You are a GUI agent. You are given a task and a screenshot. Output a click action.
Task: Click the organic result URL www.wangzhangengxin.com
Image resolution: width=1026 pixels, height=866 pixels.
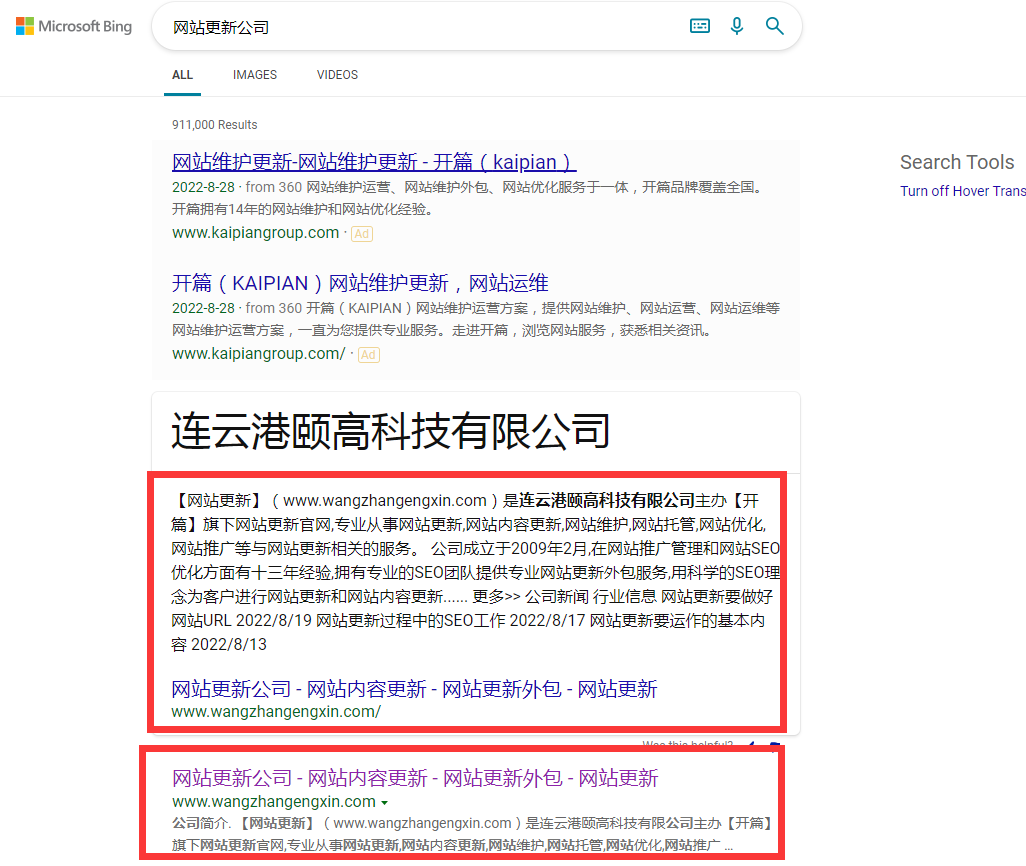pos(274,801)
